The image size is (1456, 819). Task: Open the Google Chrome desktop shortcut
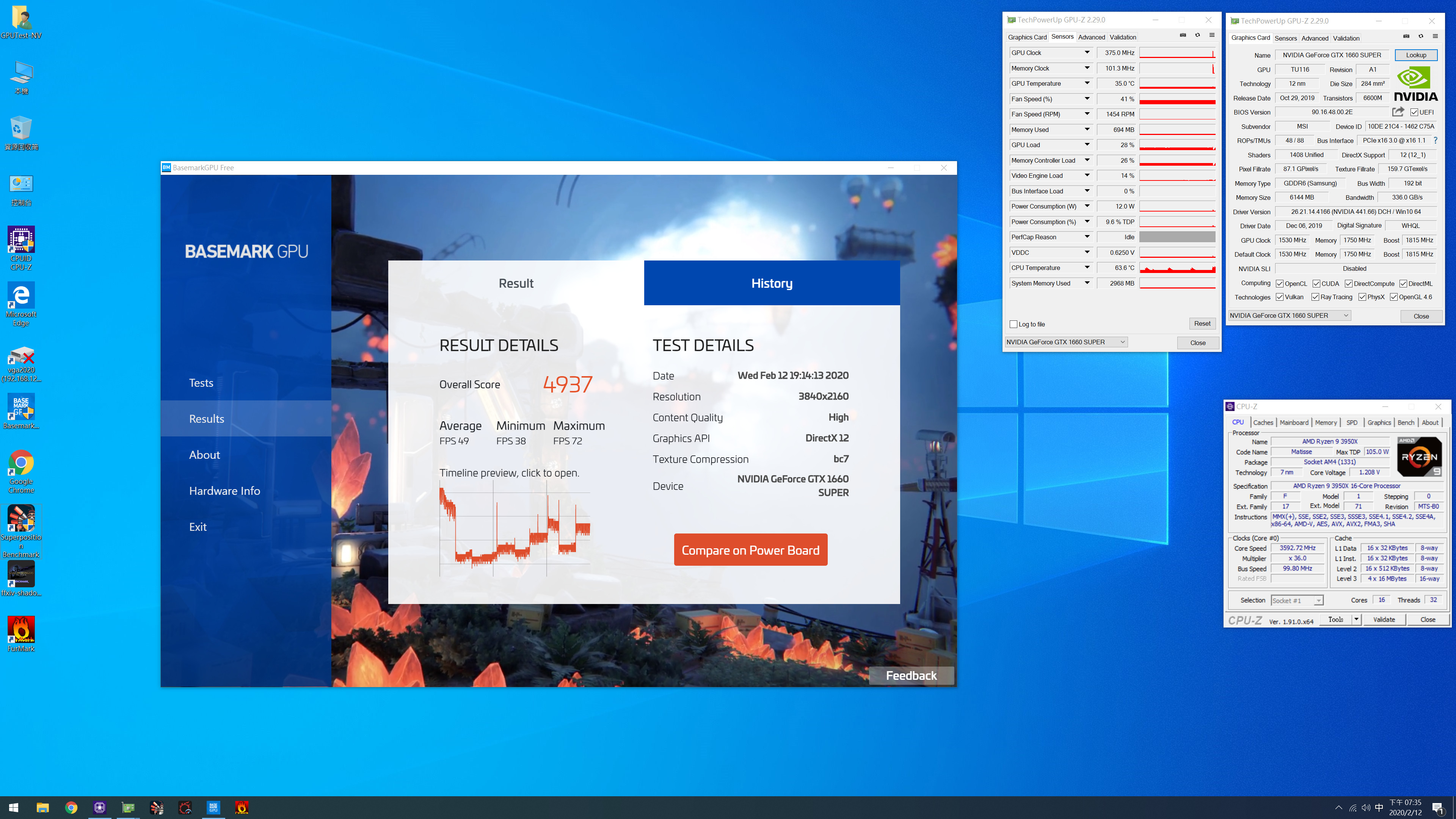coord(21,471)
